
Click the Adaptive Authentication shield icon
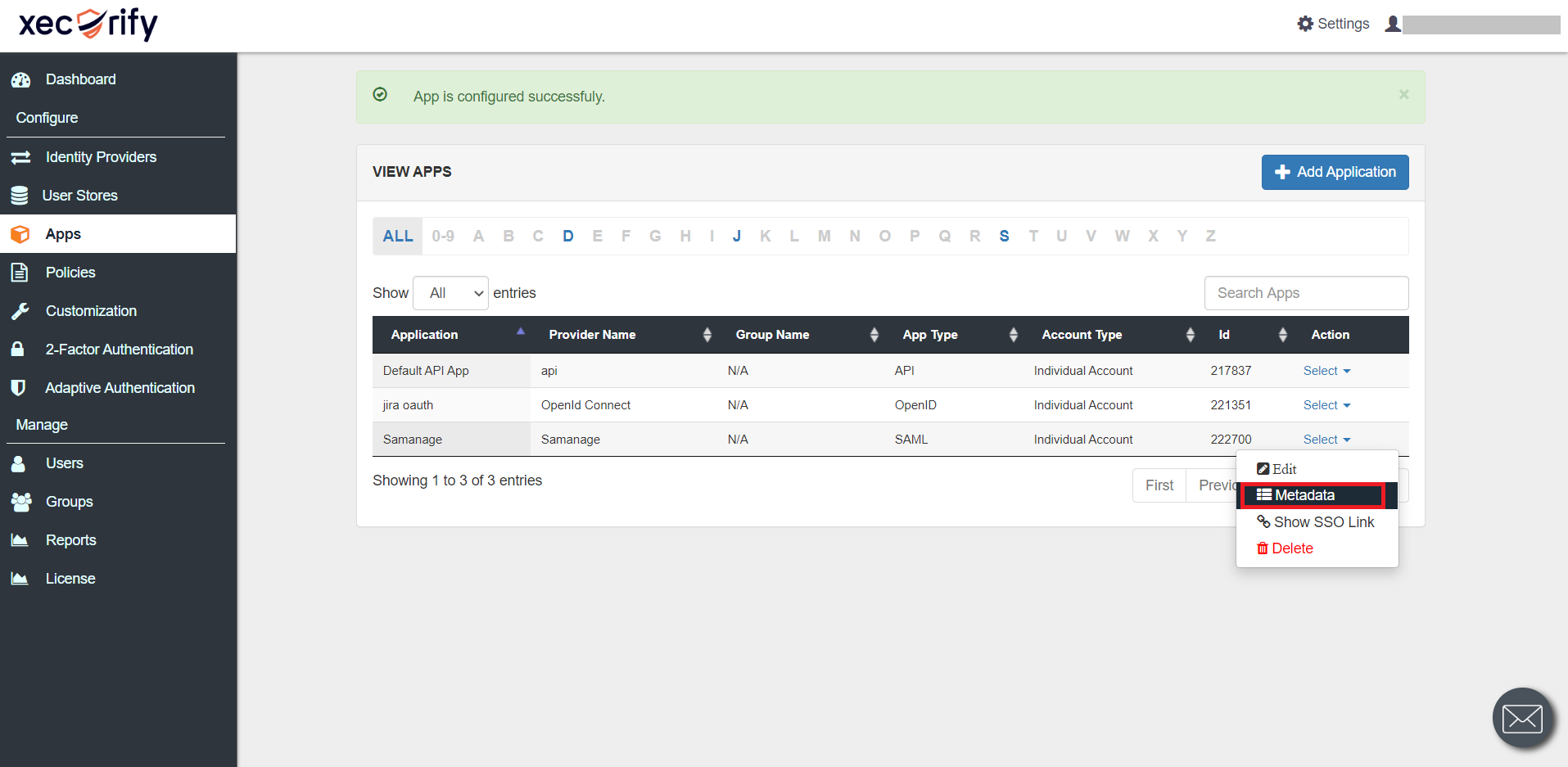[18, 388]
